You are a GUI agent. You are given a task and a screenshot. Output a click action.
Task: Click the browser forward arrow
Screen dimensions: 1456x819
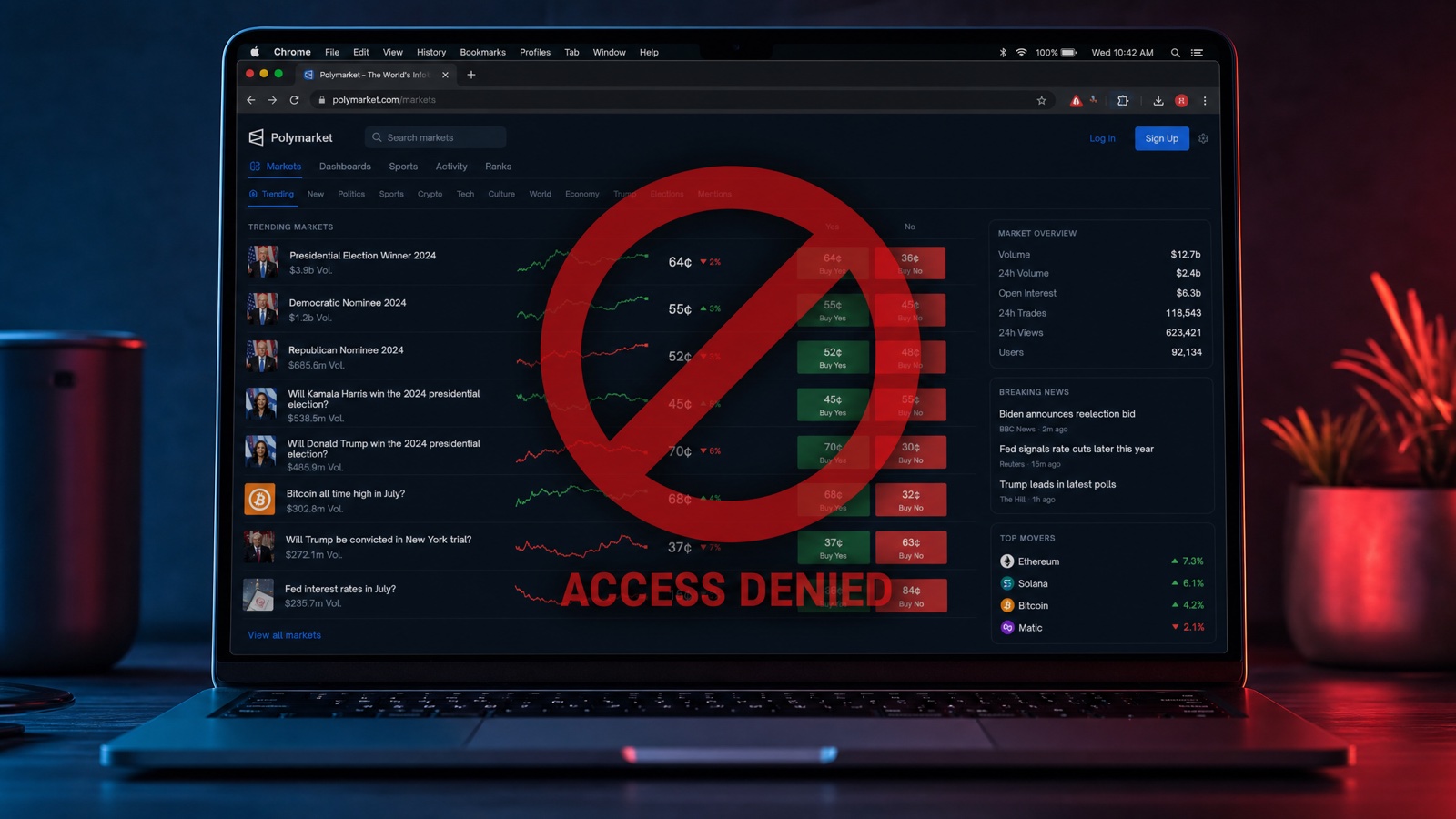coord(272,100)
